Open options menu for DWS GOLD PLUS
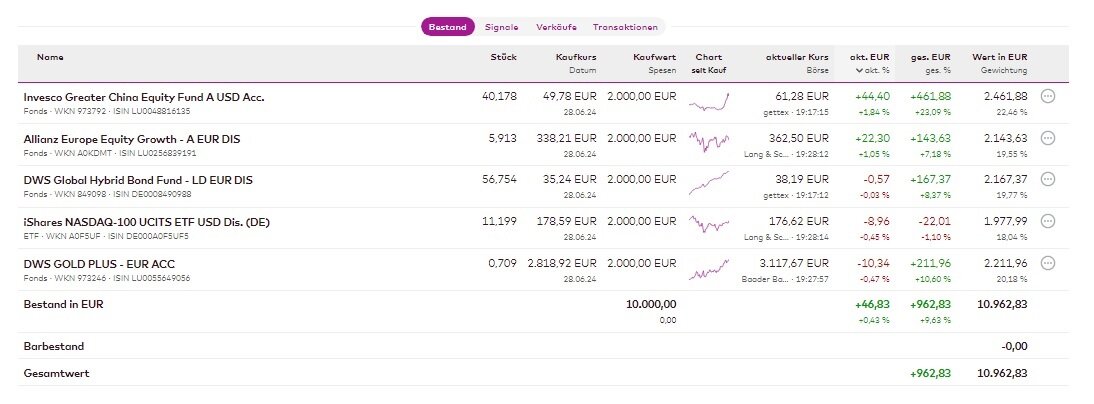 (1048, 263)
